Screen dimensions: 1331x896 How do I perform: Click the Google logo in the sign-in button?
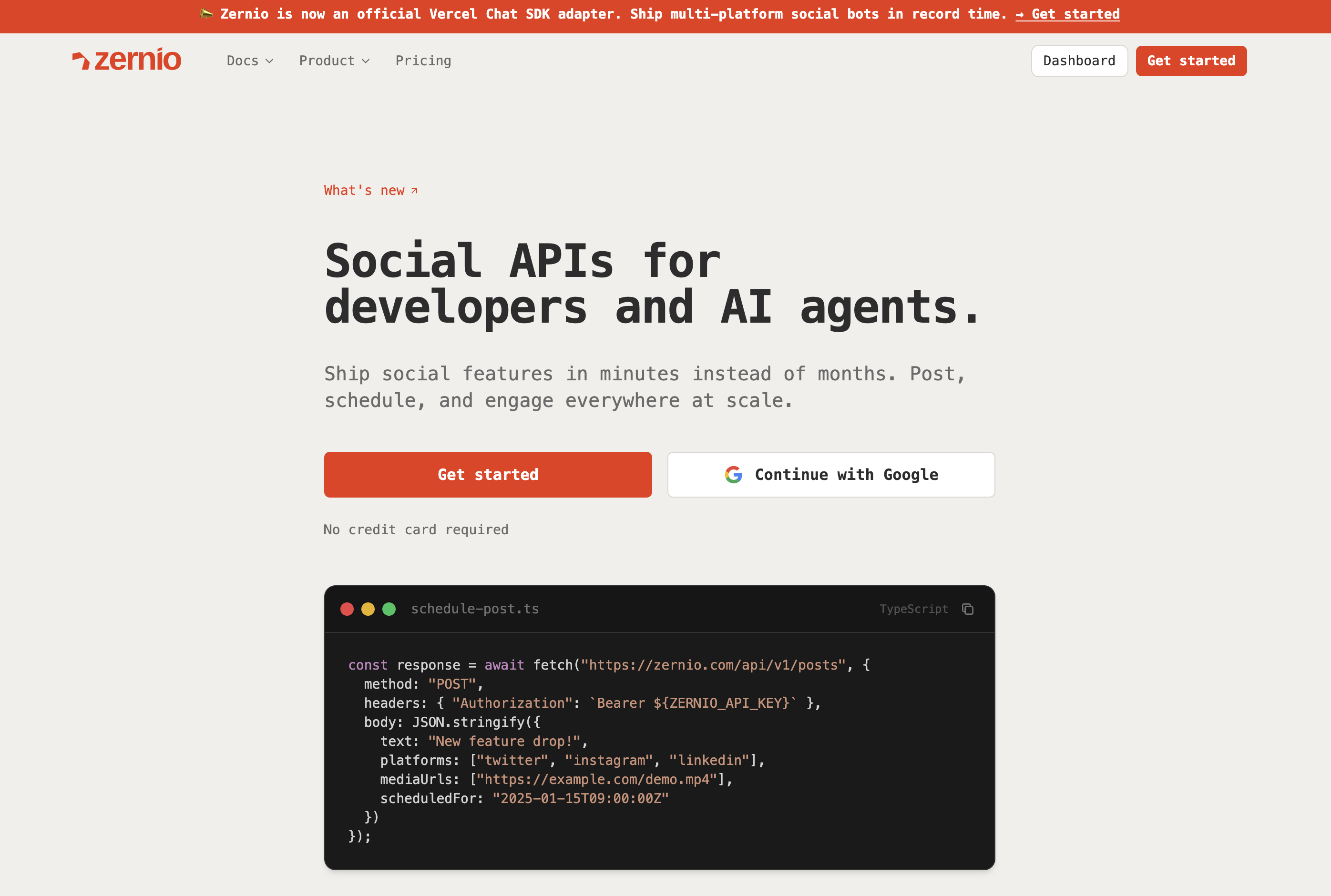point(733,474)
